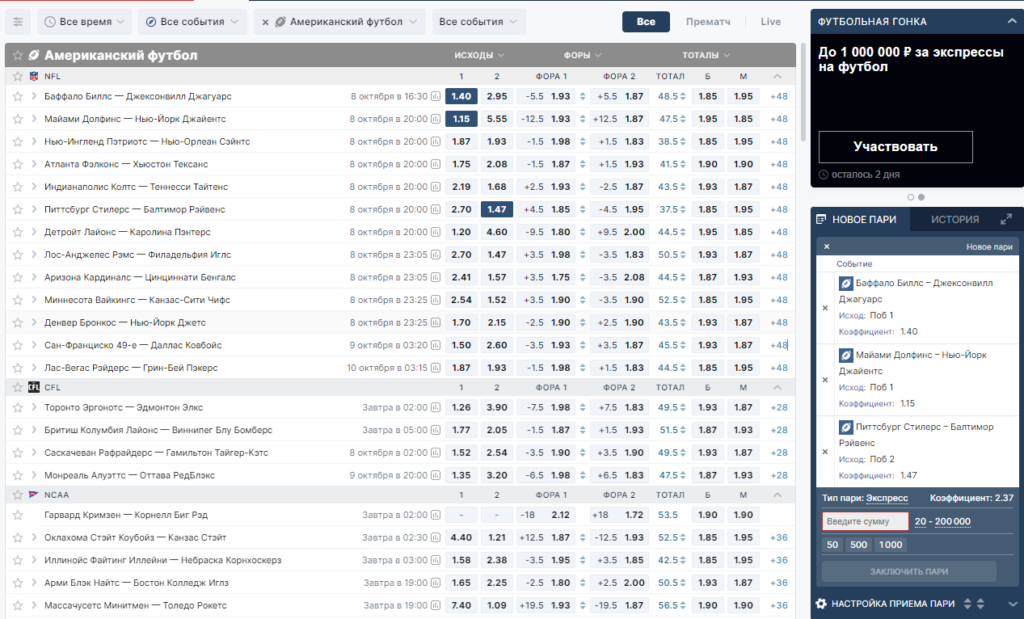The width and height of the screenshot is (1024, 619).
Task: Focus the 'Введите сумму' stake field
Action: point(865,521)
